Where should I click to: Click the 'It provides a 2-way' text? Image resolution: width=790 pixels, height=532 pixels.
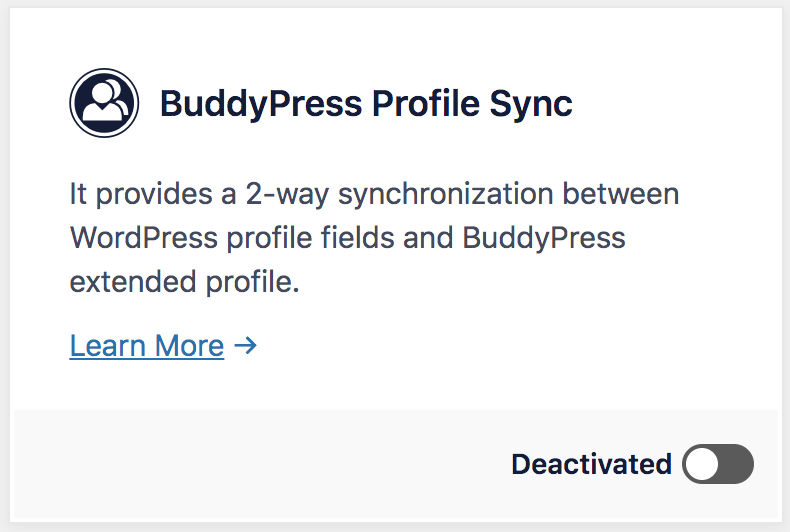click(x=199, y=194)
